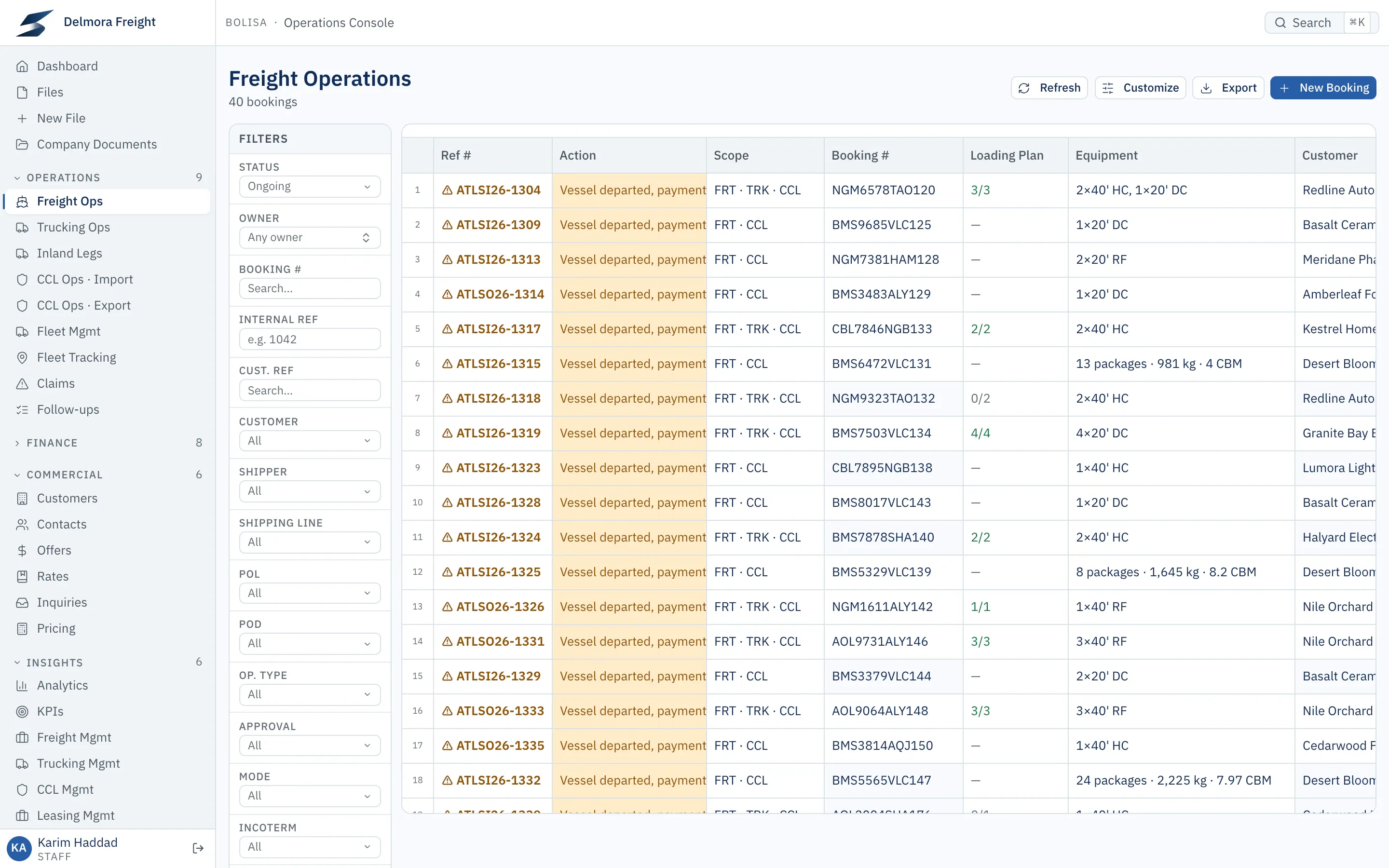Open Inland Legs menu item
This screenshot has height=868, width=1389.
(108, 253)
